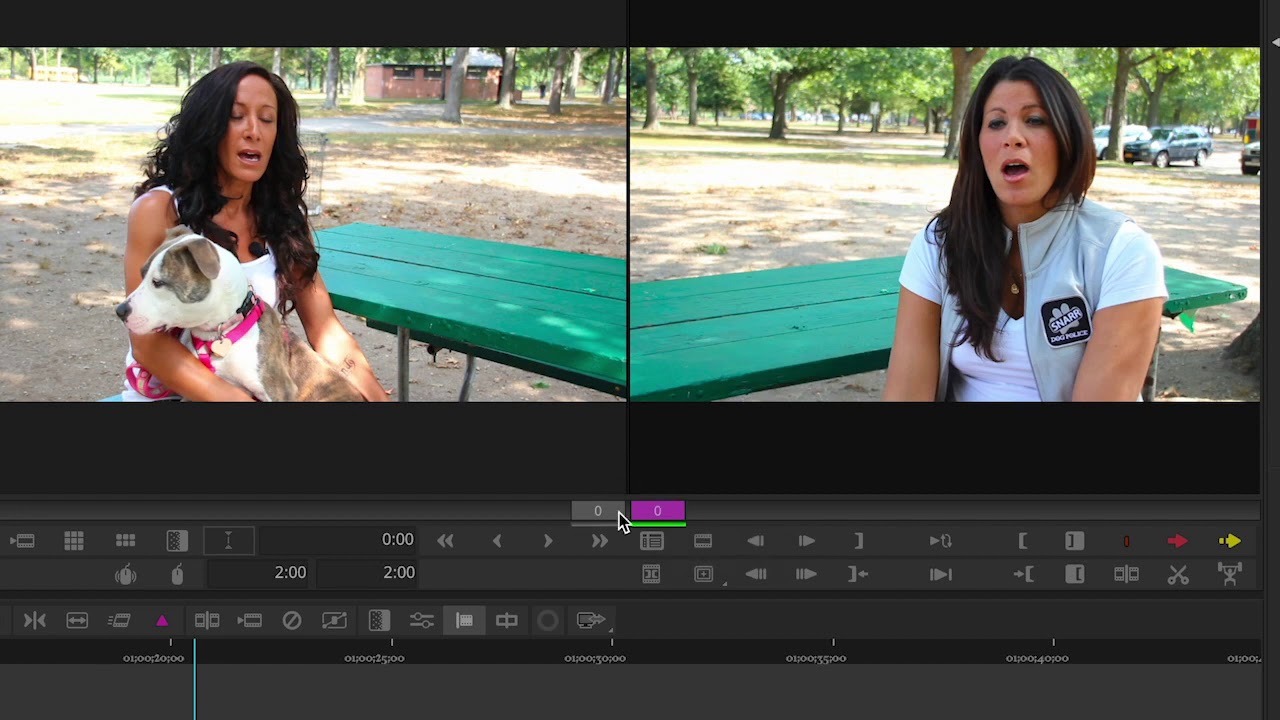Image resolution: width=1280 pixels, height=720 pixels.
Task: Toggle the mouse jog icon with waves
Action: [x=125, y=574]
